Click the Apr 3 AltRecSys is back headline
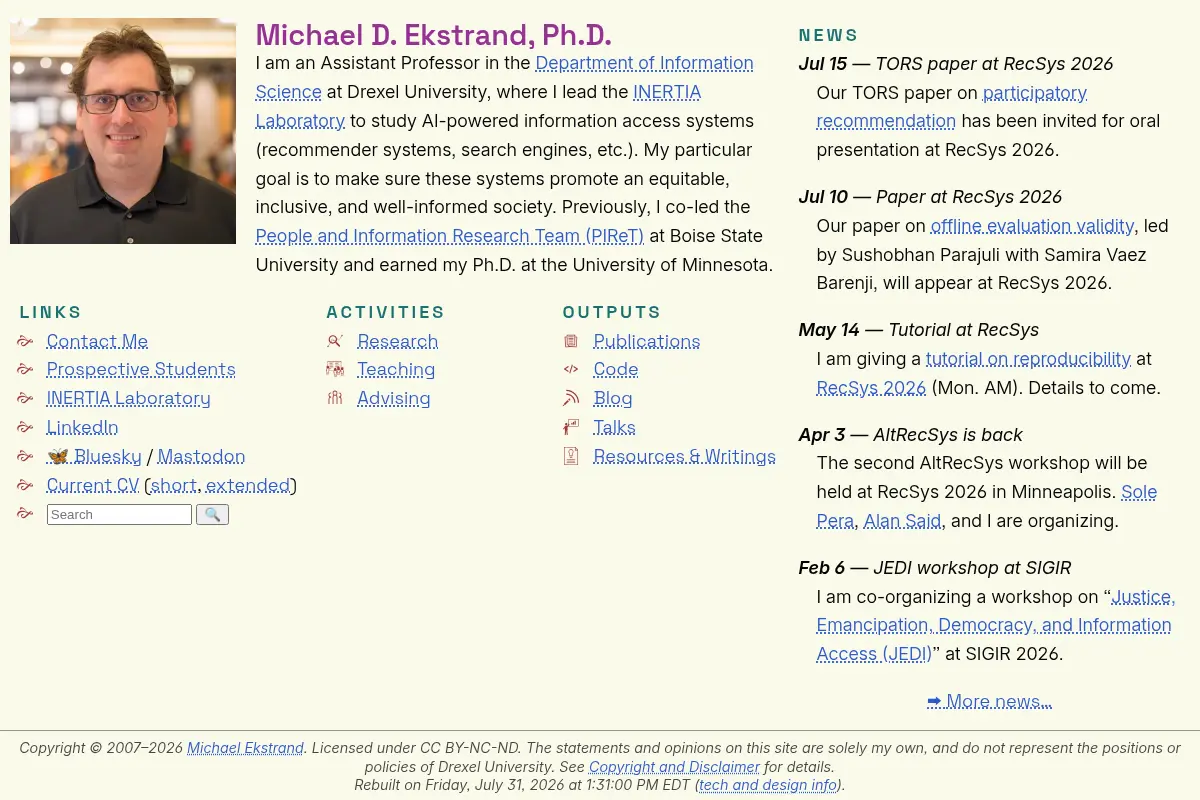 click(910, 435)
